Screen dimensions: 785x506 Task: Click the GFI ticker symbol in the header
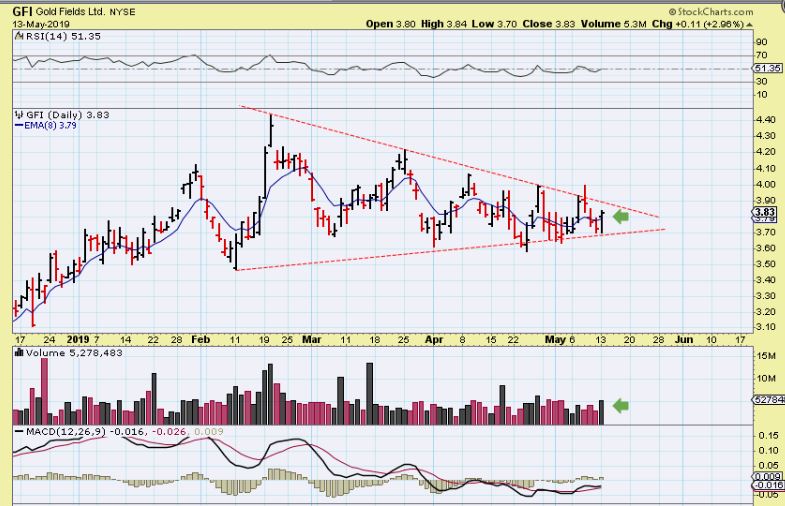click(23, 12)
